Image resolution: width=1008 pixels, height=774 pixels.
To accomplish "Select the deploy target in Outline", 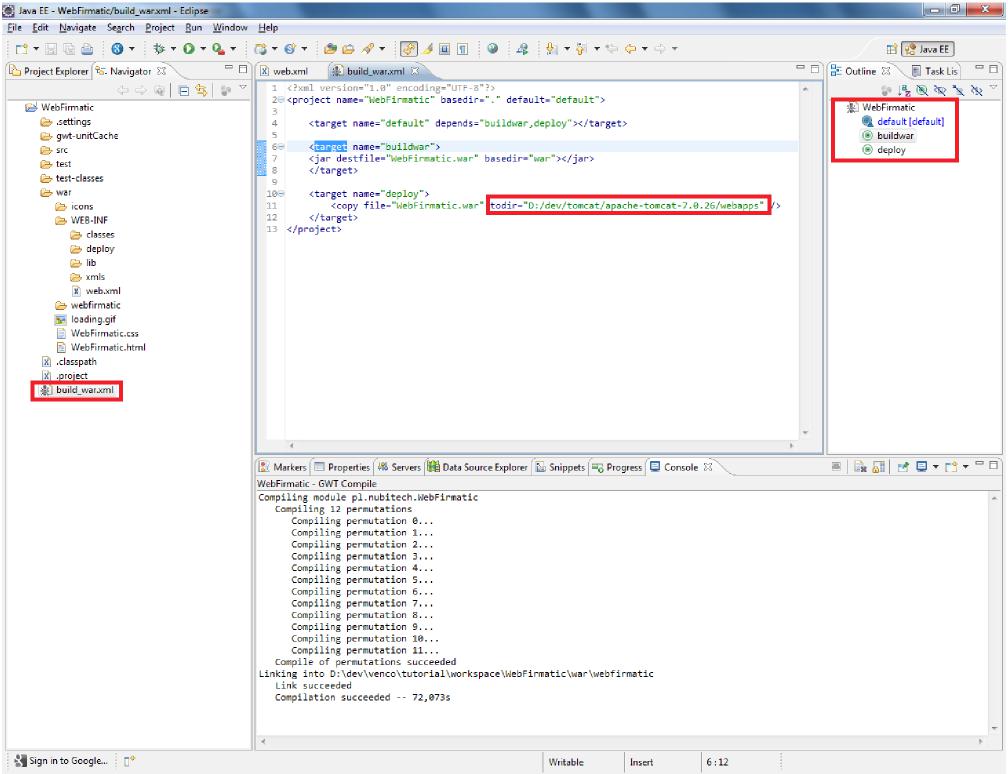I will tap(891, 150).
